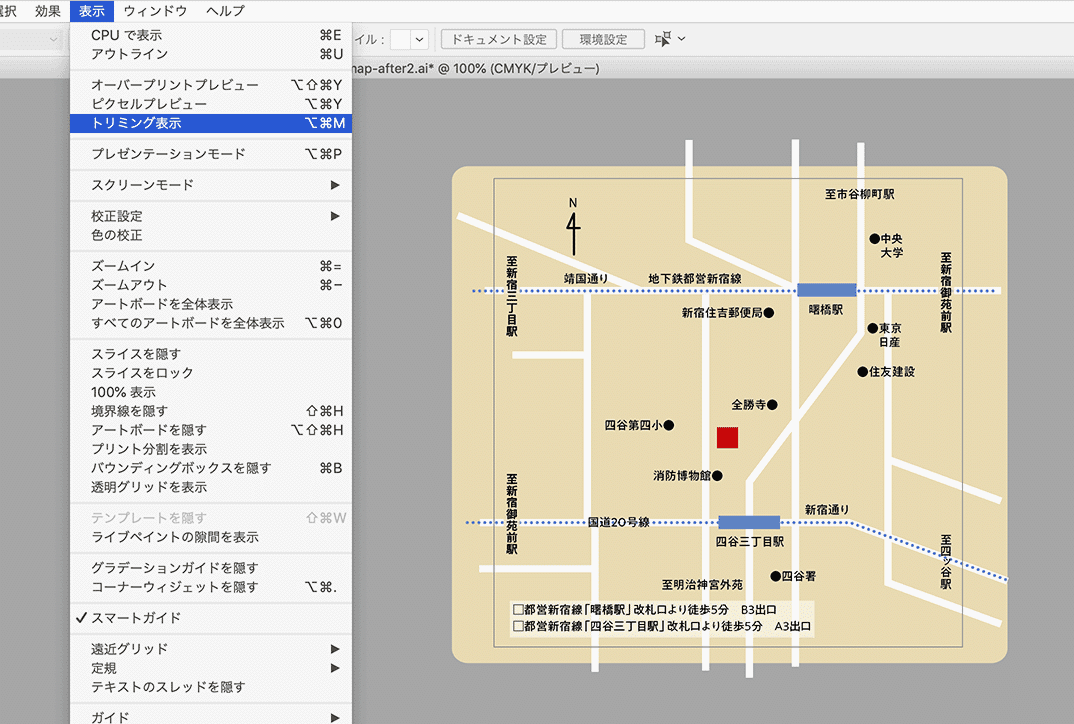1074x724 pixels.
Task: Open the 効果 menu in menu bar
Action: pos(48,11)
